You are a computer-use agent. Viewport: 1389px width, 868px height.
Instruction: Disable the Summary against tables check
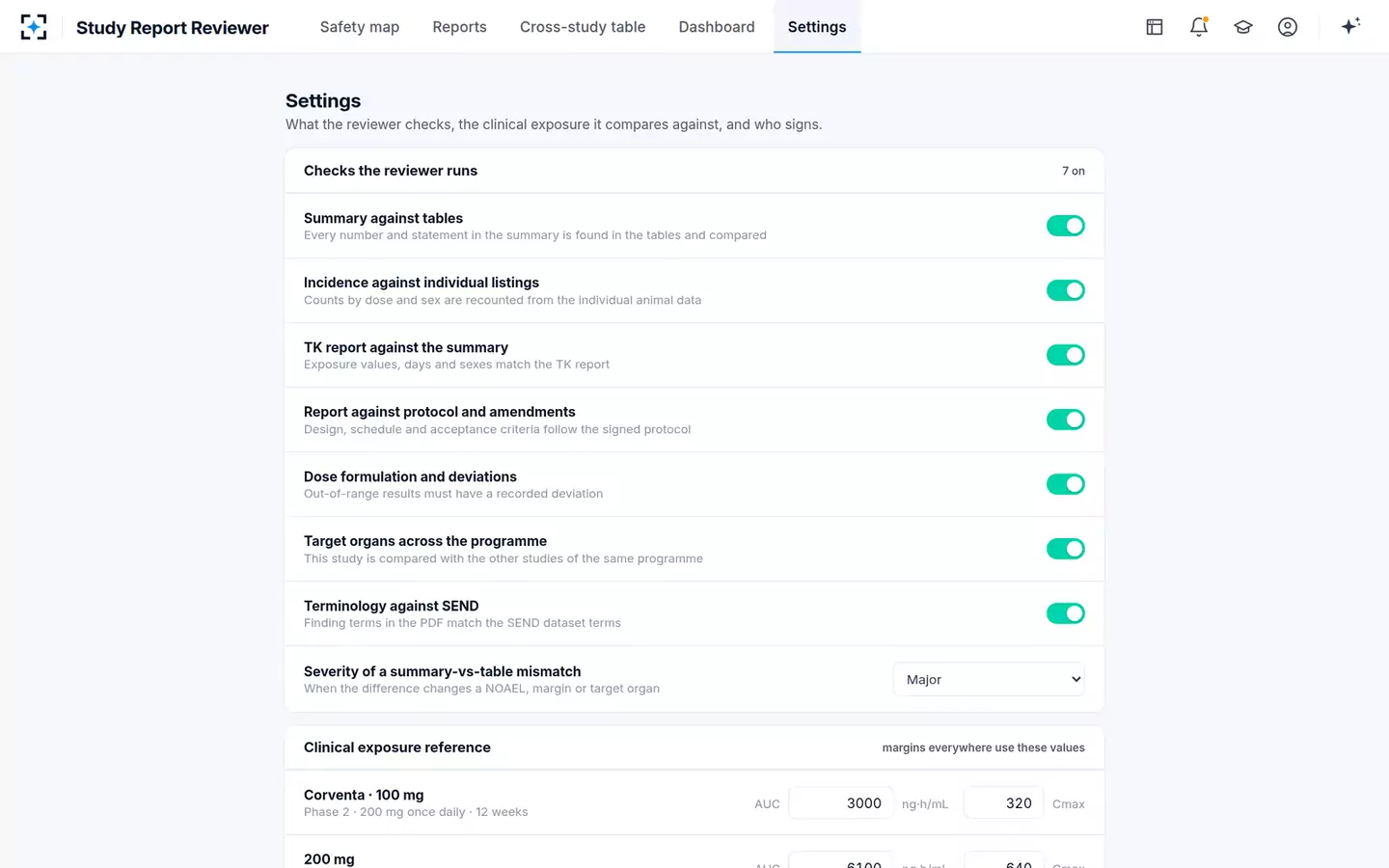(1066, 226)
